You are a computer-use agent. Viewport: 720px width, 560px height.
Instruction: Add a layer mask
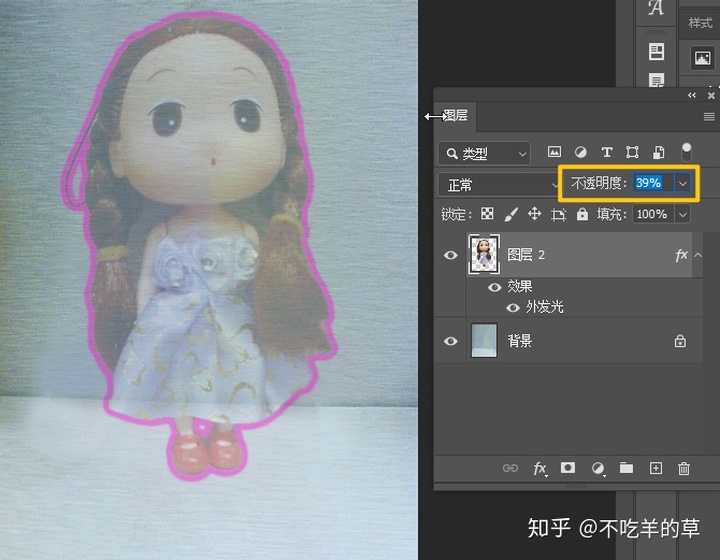point(568,468)
